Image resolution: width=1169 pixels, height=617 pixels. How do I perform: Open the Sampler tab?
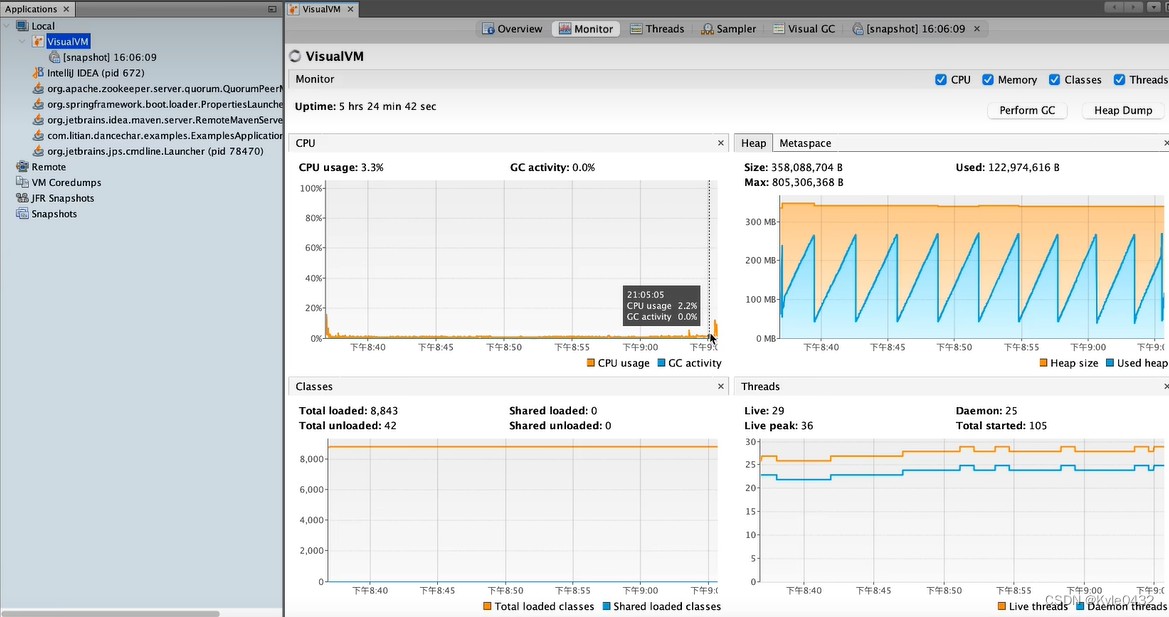(728, 29)
